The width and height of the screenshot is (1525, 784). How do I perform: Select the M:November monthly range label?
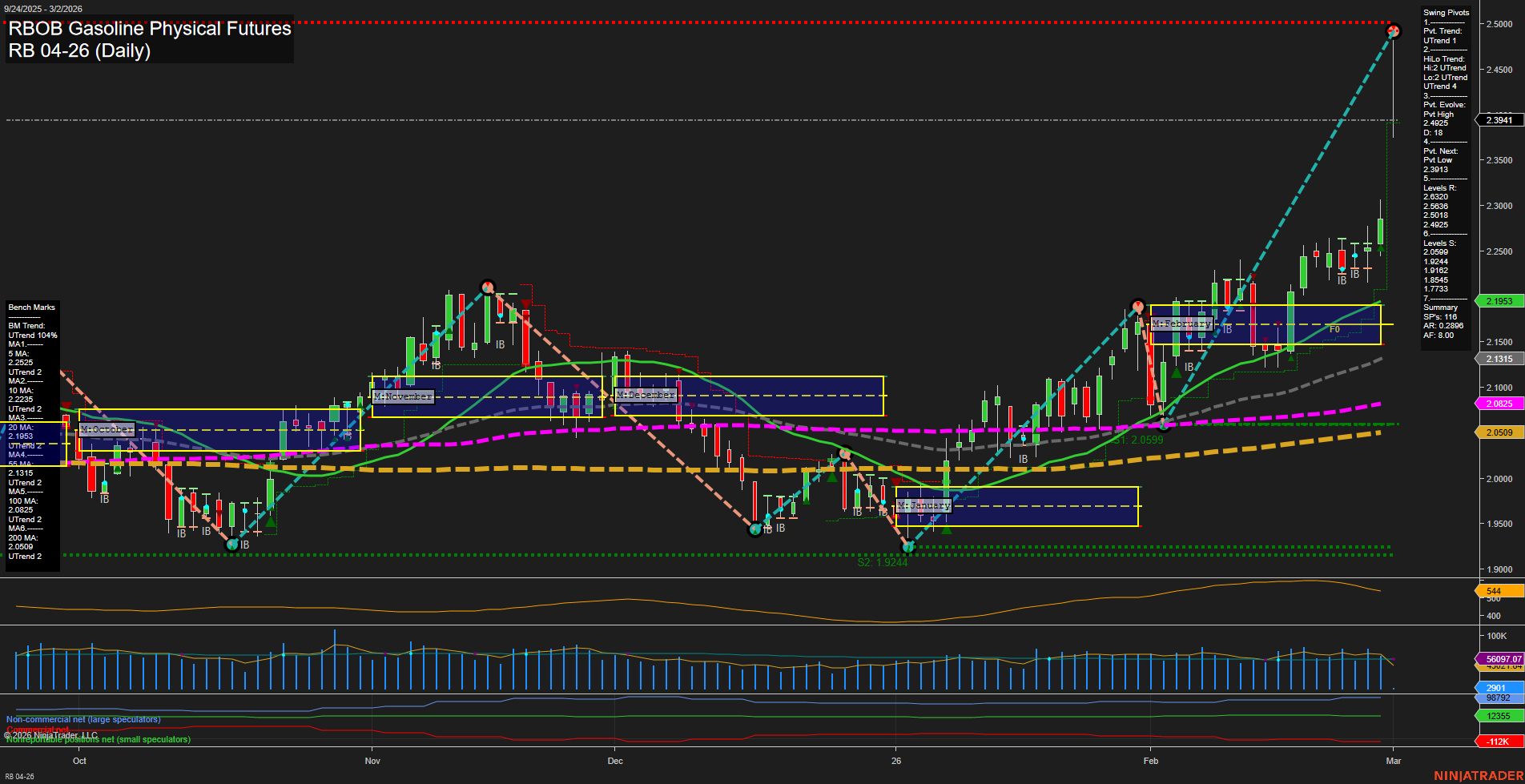(403, 396)
